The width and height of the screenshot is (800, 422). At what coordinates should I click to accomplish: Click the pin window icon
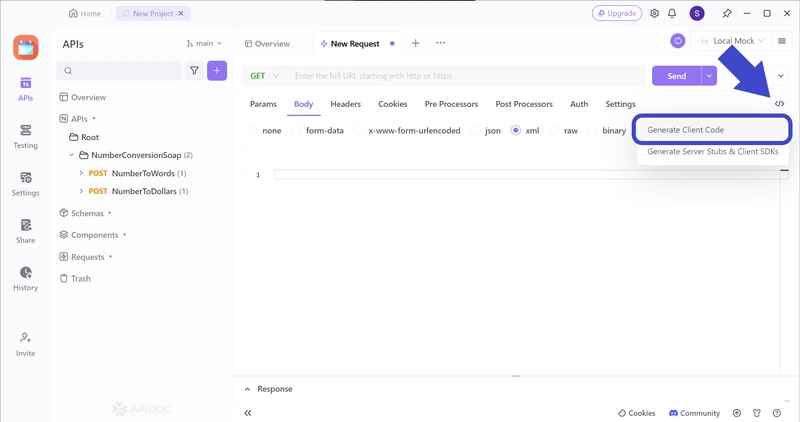(727, 13)
